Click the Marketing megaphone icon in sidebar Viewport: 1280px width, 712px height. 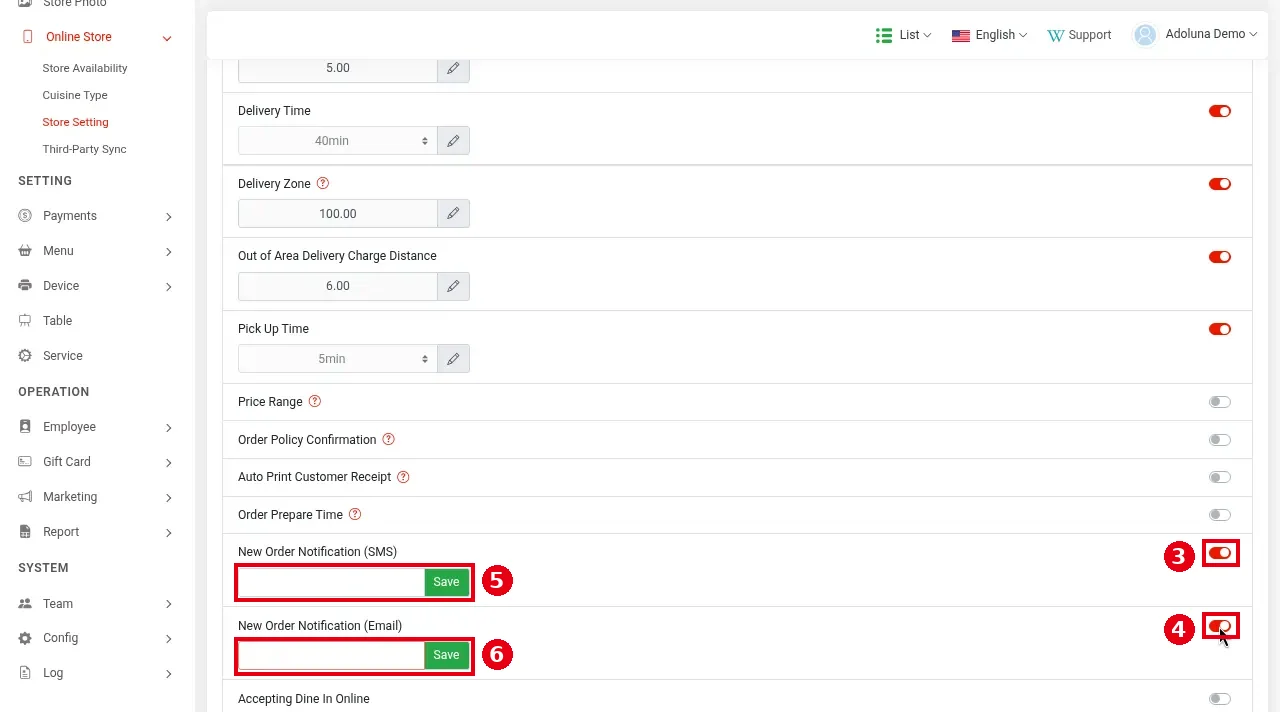(25, 497)
